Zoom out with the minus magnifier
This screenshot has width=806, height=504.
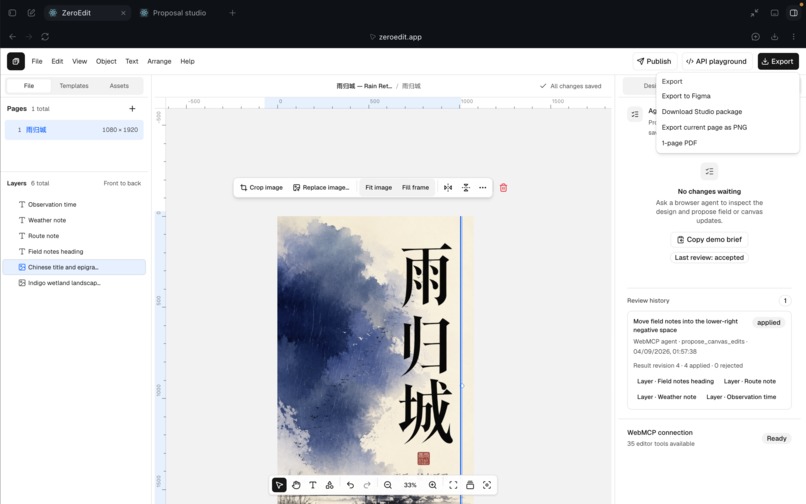coord(388,485)
